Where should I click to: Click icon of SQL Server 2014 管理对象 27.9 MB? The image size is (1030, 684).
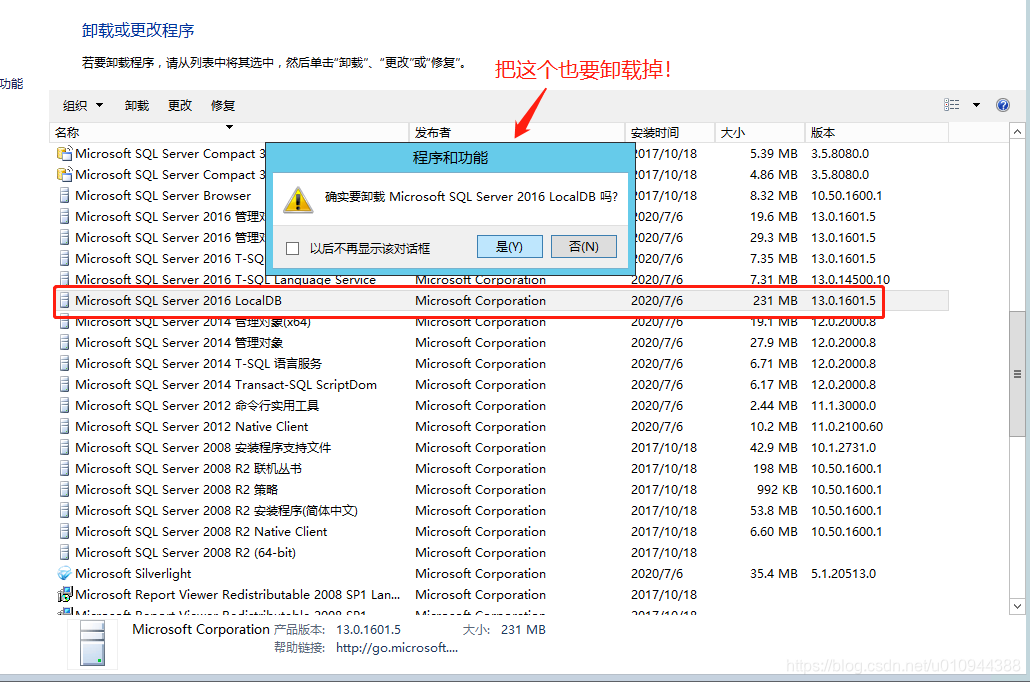pyautogui.click(x=64, y=343)
